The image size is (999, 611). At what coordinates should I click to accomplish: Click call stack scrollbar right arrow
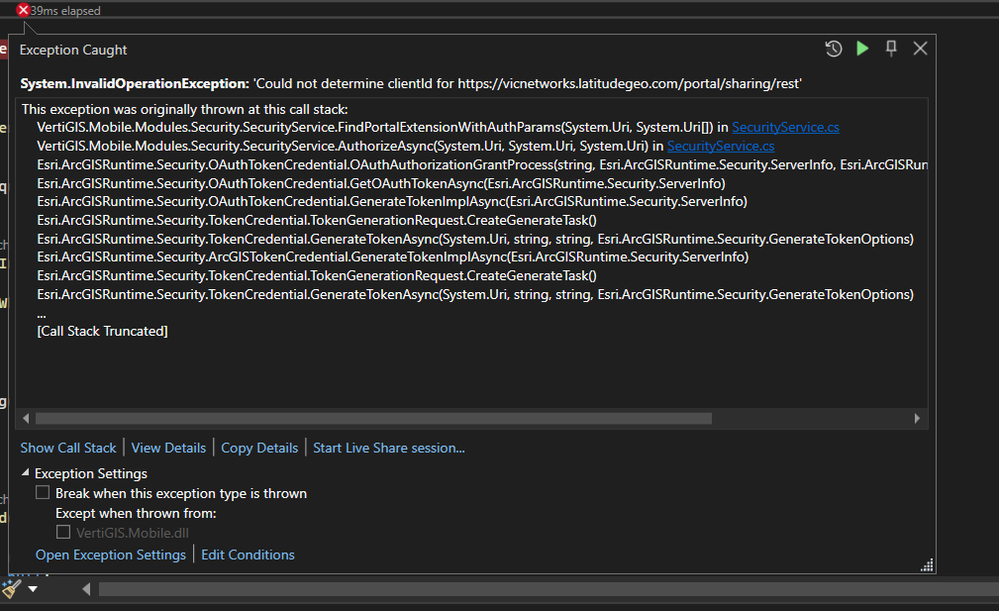click(x=916, y=418)
